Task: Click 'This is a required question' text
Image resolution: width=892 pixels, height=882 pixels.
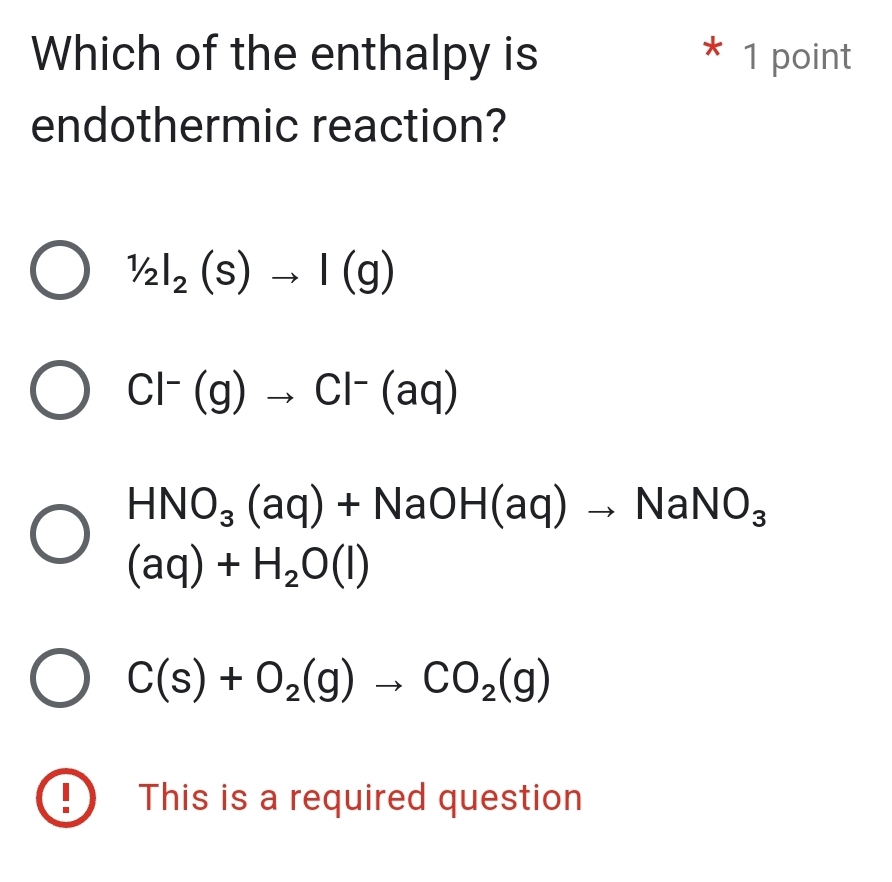Action: click(x=360, y=797)
